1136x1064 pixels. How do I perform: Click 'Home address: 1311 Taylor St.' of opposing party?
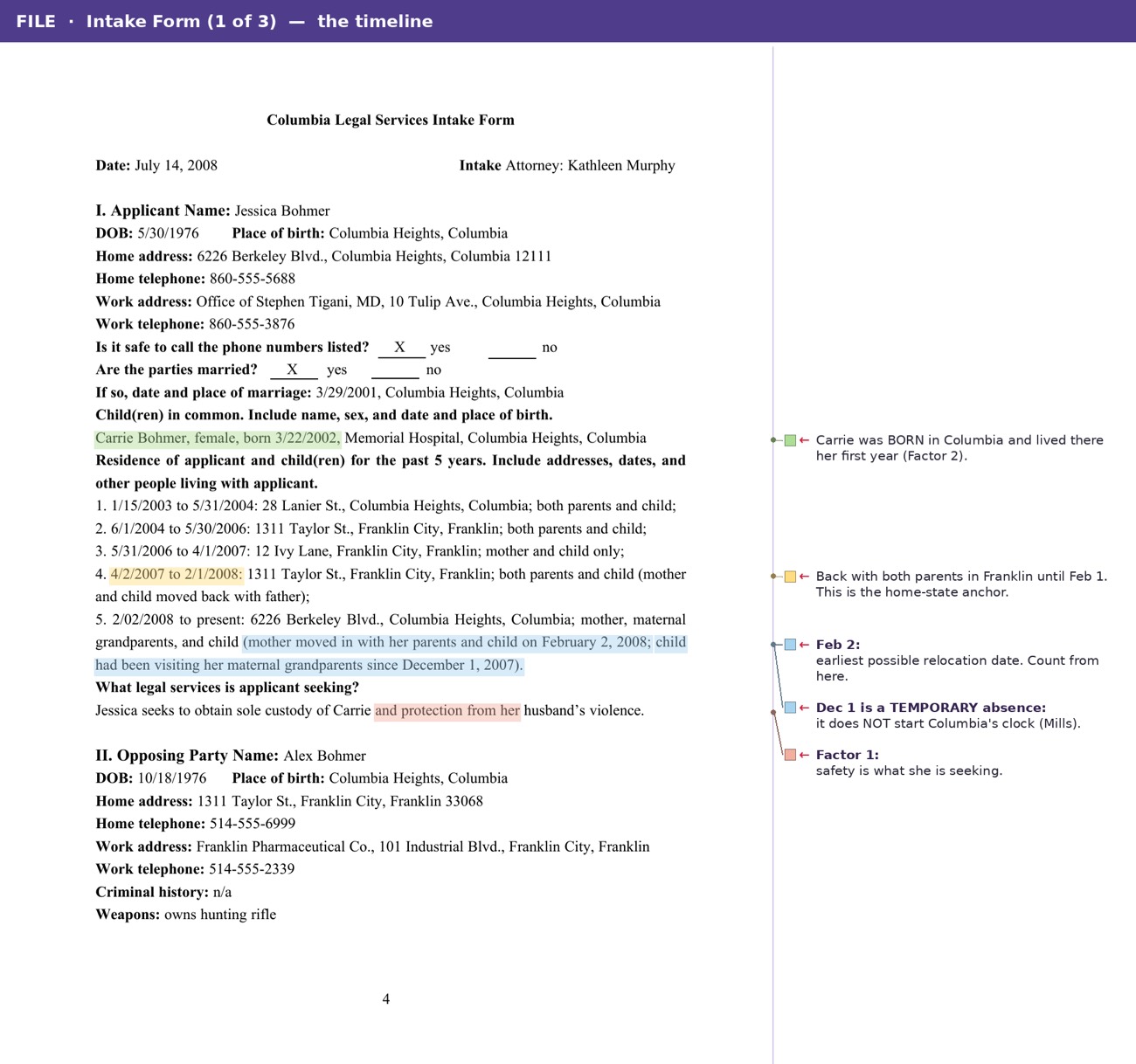289,801
